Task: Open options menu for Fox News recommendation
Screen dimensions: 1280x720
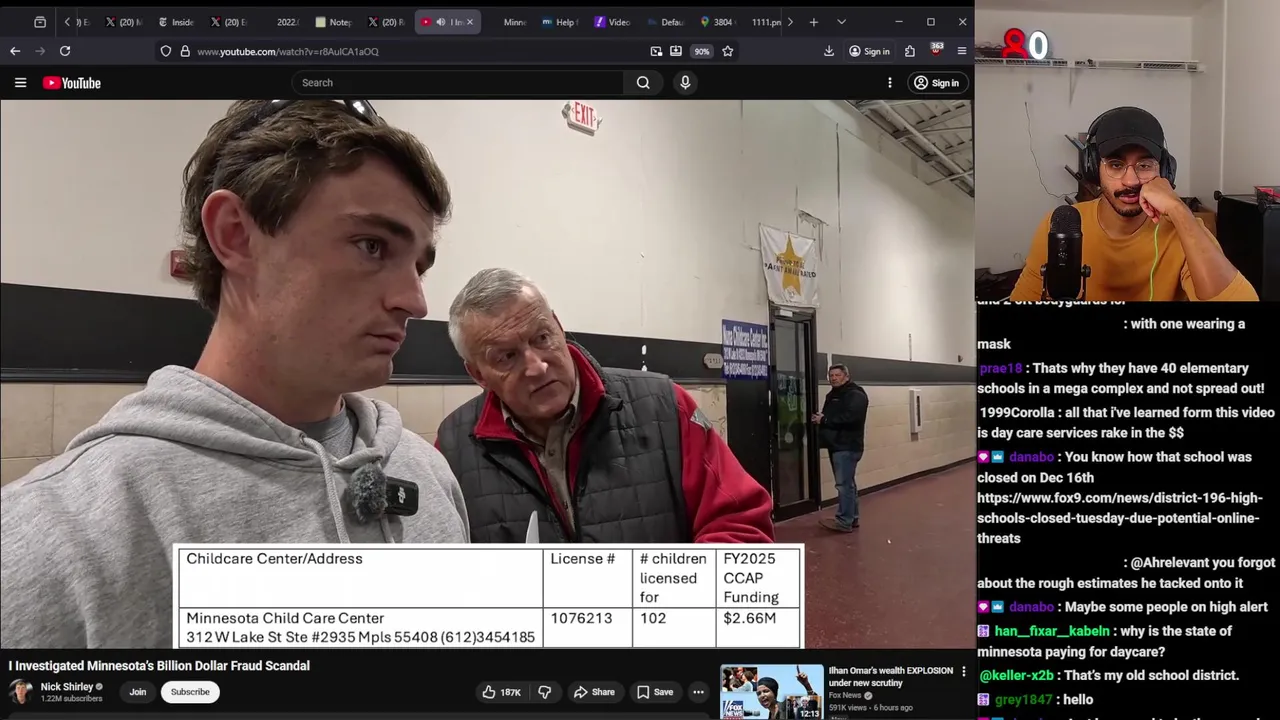Action: 964,672
